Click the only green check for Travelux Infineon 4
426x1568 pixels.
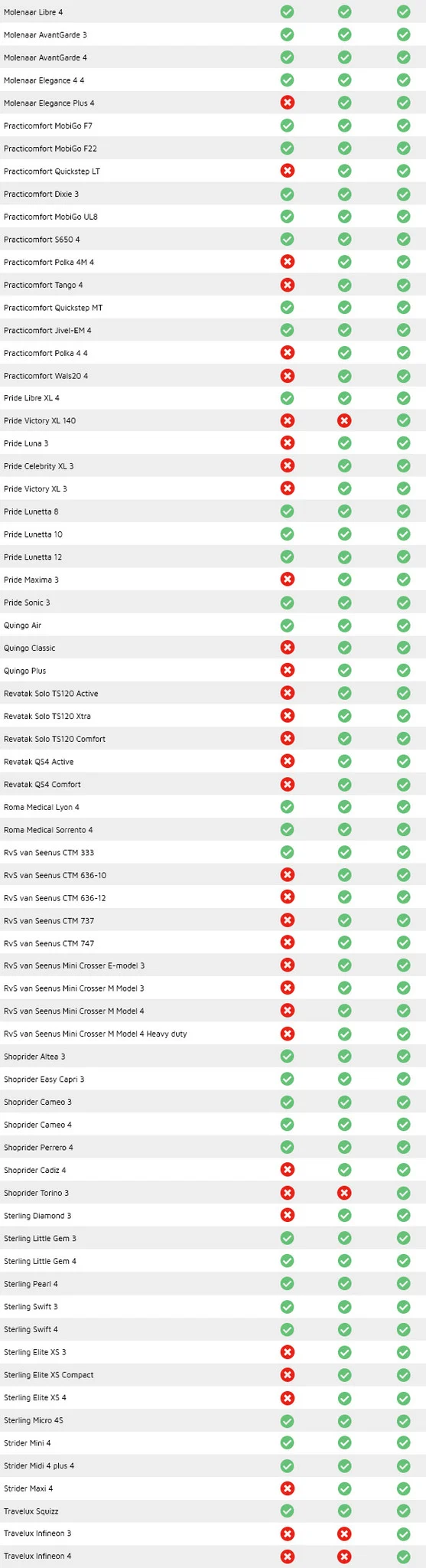coord(403,1557)
